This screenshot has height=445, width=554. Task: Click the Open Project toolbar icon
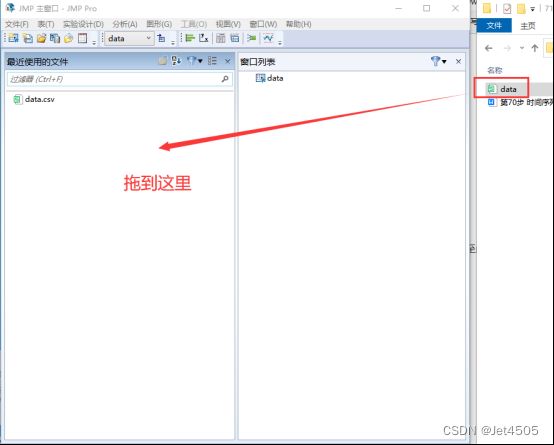[69, 38]
